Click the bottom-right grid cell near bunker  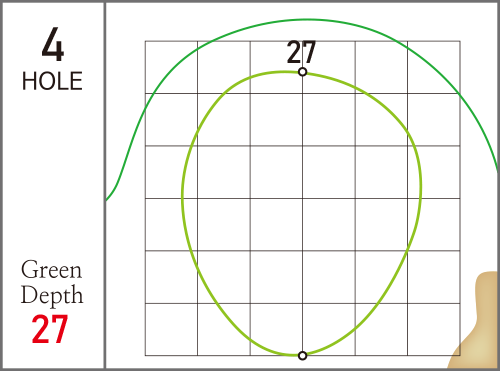point(434,329)
